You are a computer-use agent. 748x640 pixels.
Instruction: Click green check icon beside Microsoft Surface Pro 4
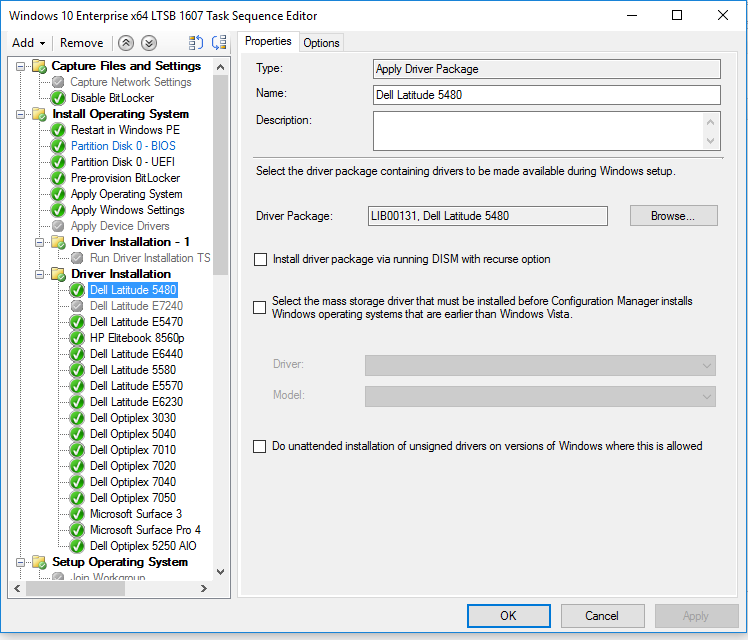77,530
